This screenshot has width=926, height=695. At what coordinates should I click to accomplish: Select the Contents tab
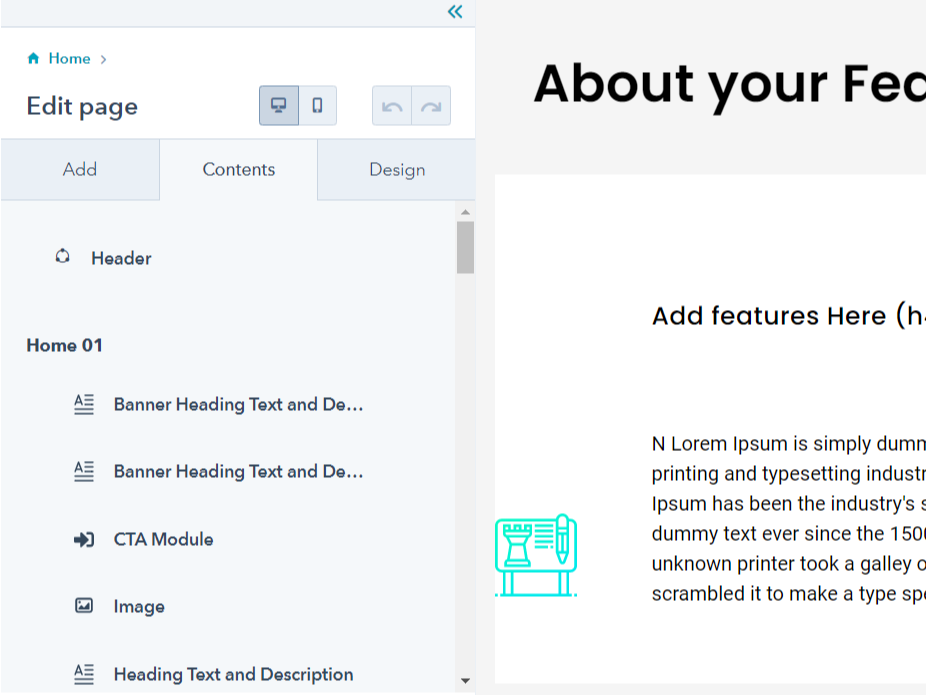click(x=238, y=170)
